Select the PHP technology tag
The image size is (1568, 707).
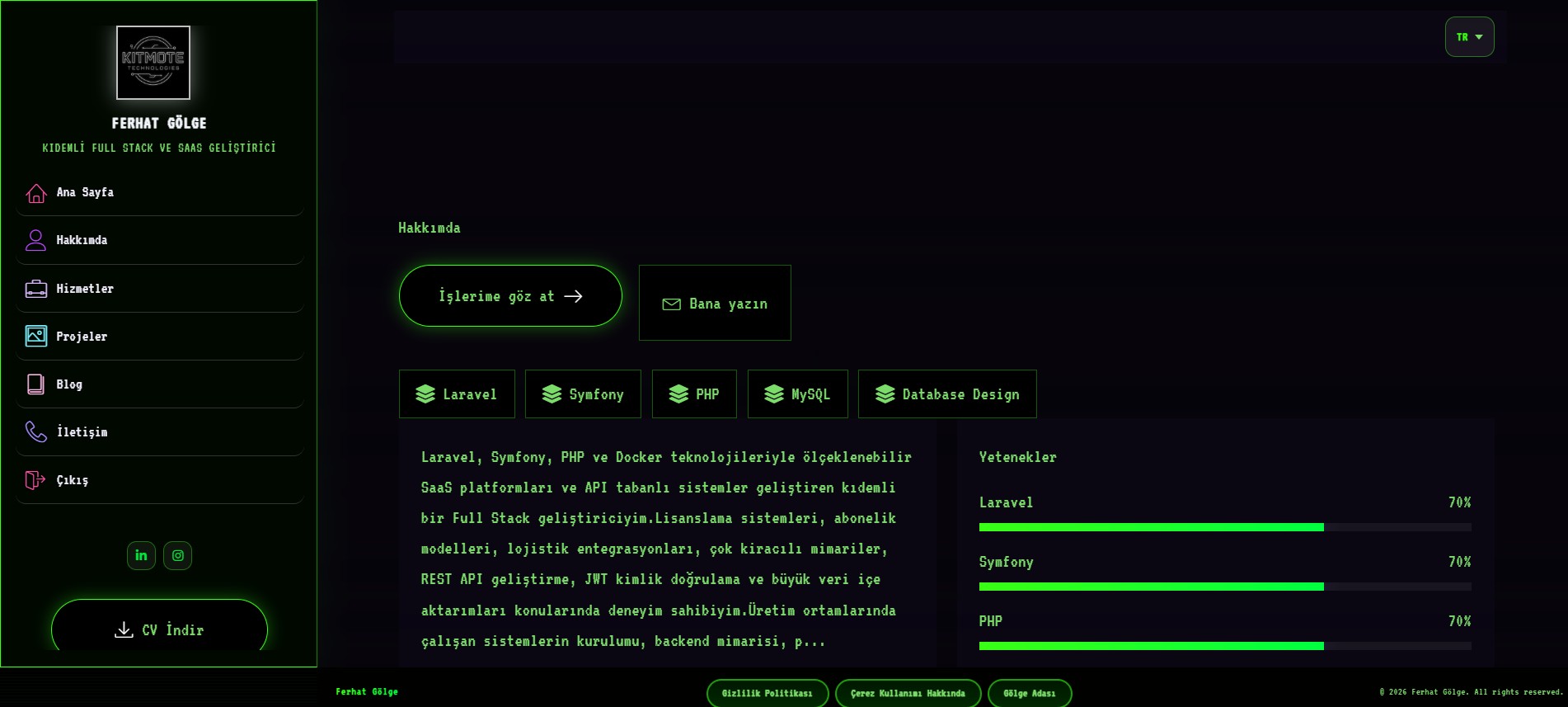(694, 394)
